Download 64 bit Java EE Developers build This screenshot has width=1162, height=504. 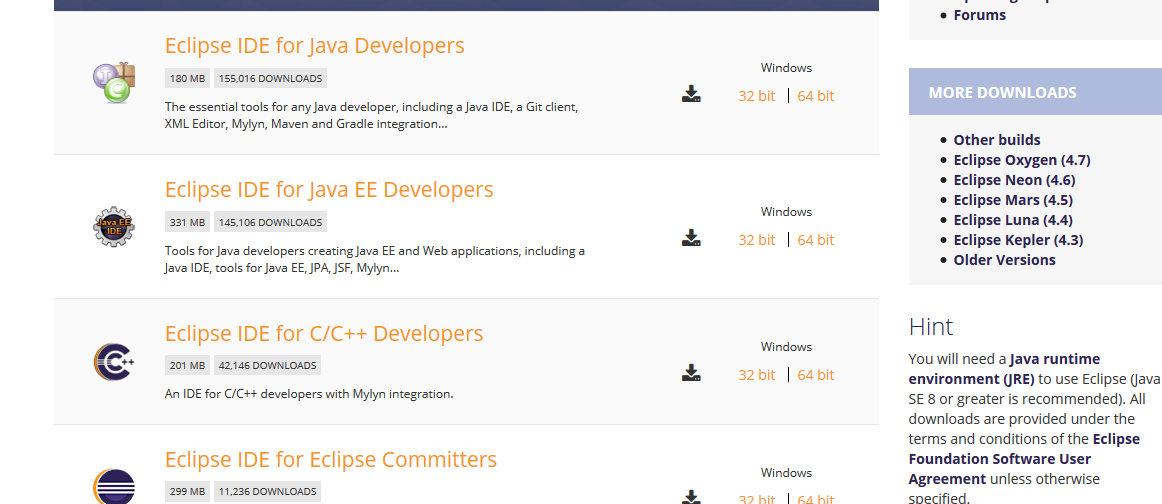815,240
